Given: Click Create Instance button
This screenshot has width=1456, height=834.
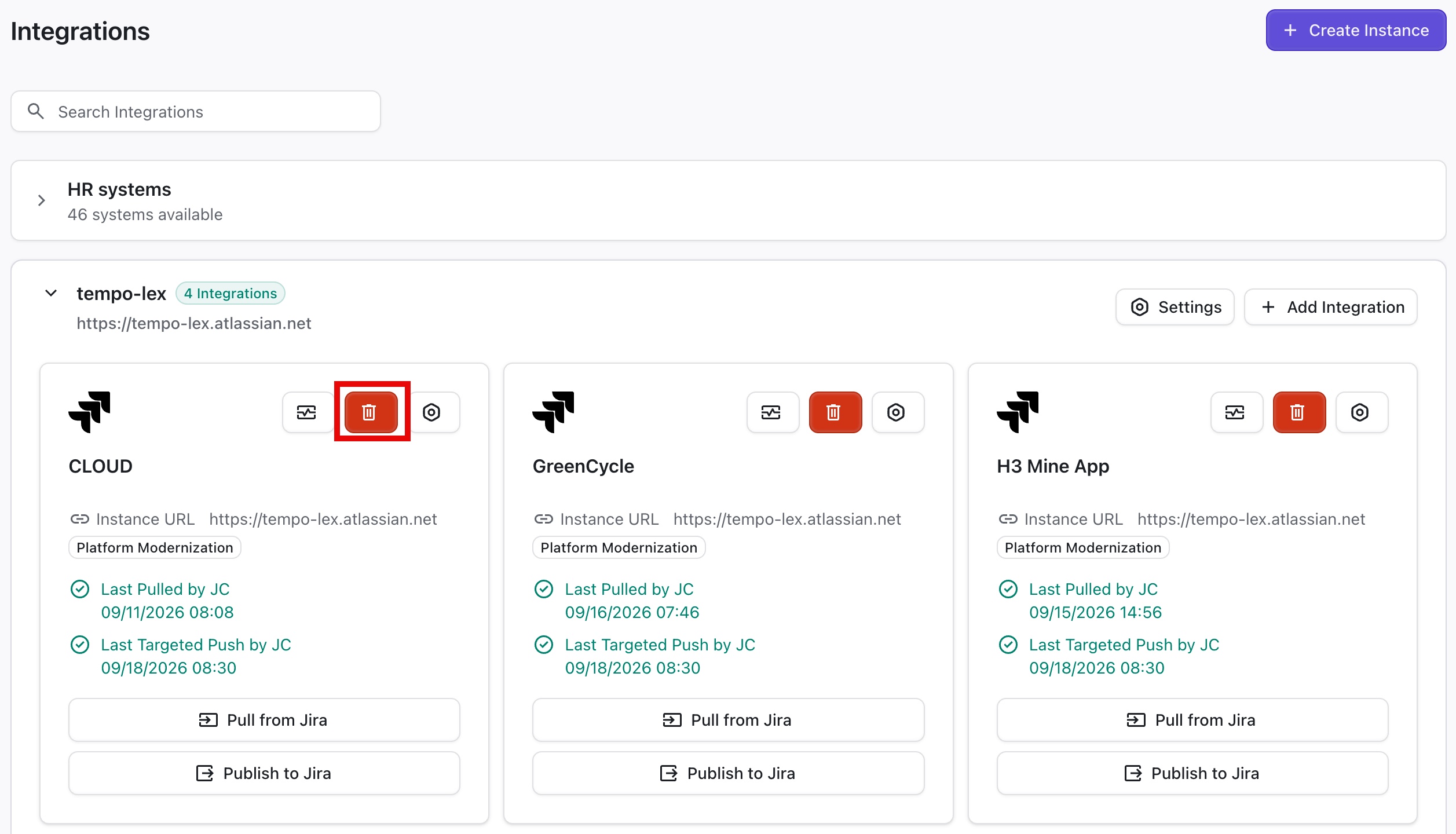Looking at the screenshot, I should [x=1356, y=30].
